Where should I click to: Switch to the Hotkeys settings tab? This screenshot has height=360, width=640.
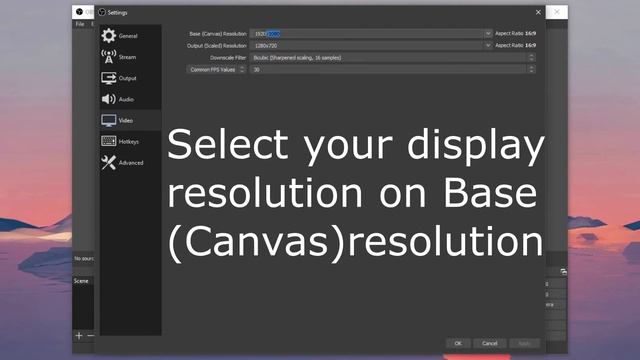[x=131, y=141]
